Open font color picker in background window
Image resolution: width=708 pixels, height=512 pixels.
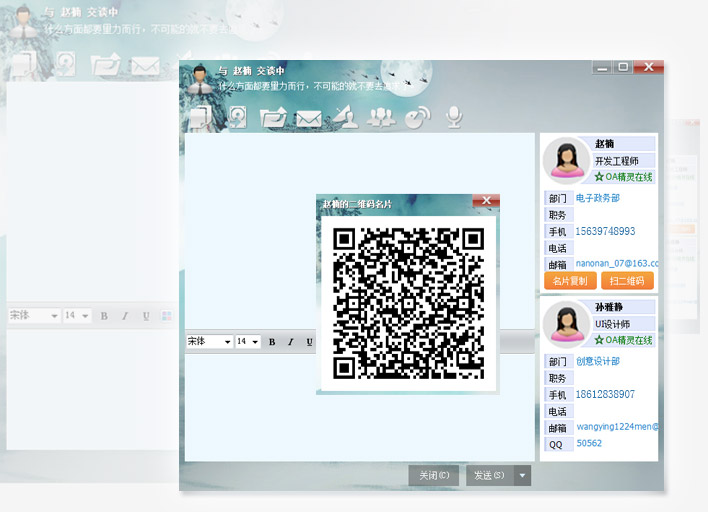167,316
